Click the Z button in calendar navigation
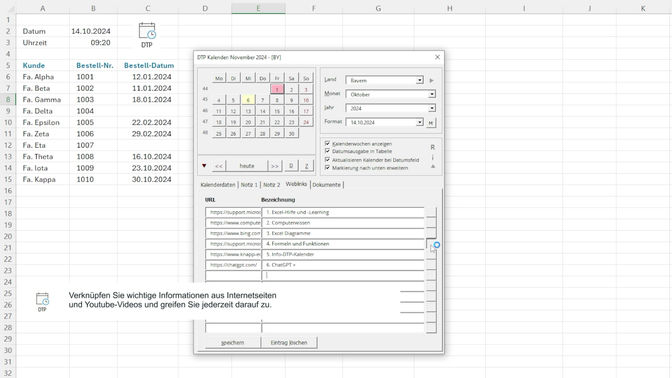The width and height of the screenshot is (672, 378). pos(306,165)
